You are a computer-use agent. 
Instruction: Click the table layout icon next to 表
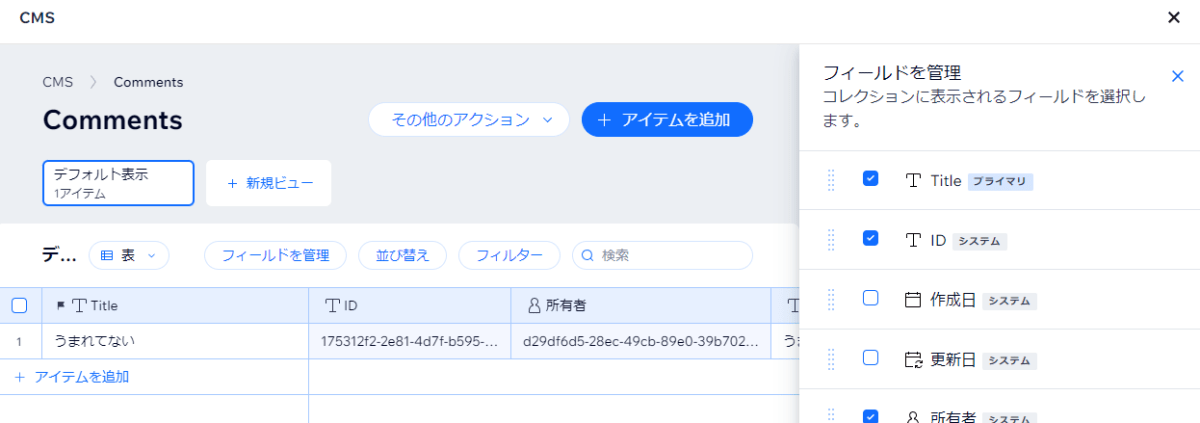coord(107,255)
